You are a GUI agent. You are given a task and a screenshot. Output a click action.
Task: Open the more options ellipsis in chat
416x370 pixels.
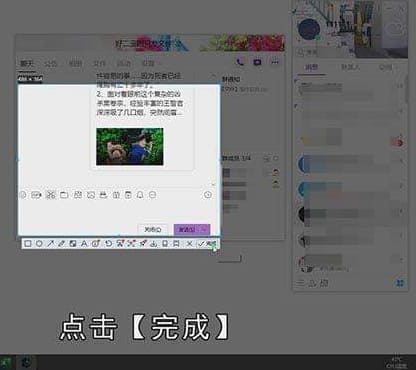275,62
